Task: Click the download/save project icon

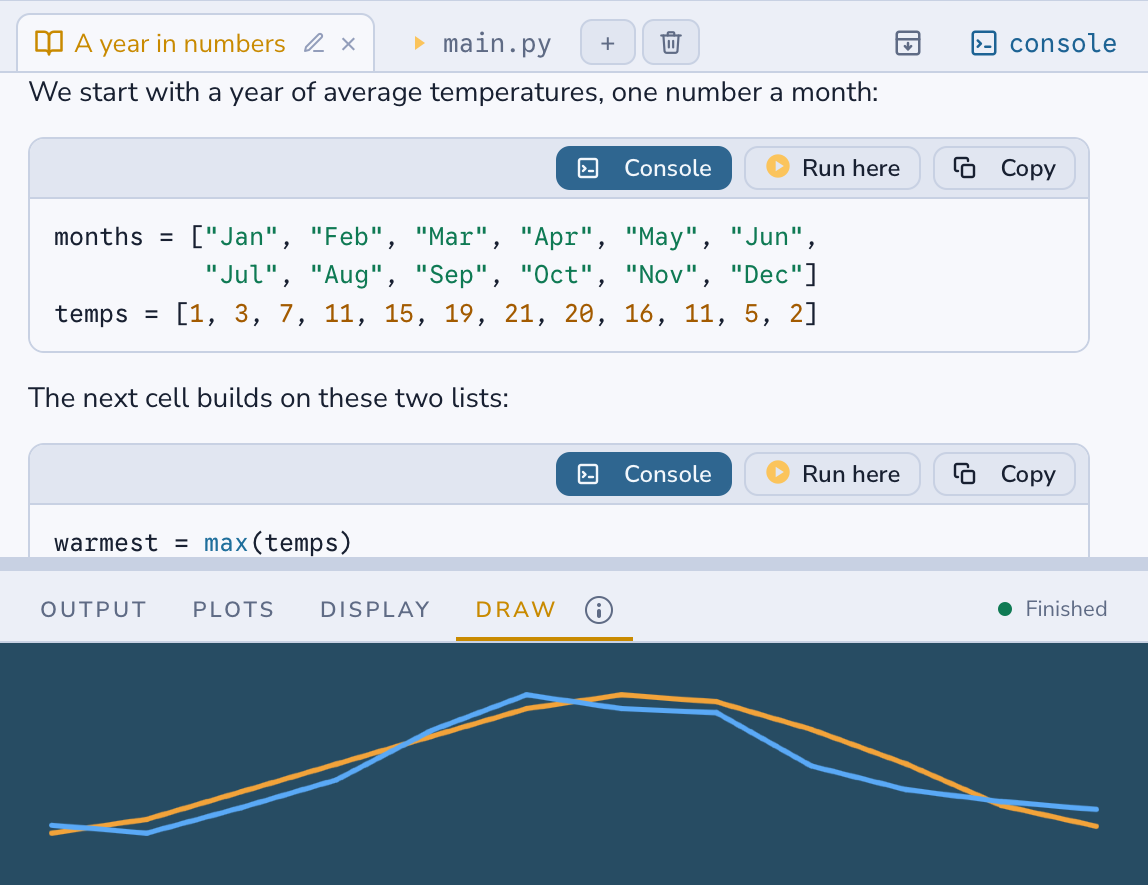Action: tap(908, 43)
